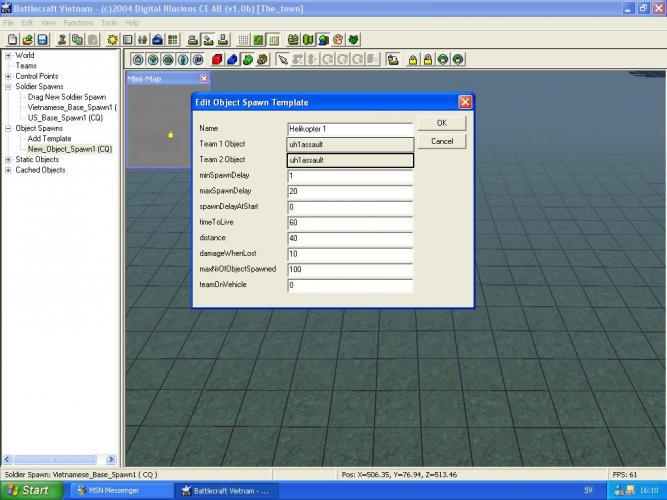667x500 pixels.
Task: Click the paint palette toolbar icon
Action: coord(339,40)
